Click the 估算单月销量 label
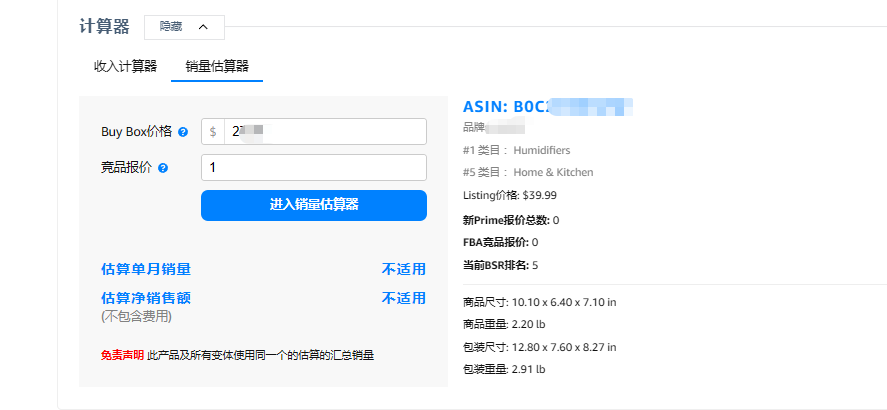Viewport: 887px width, 410px height. tap(146, 269)
